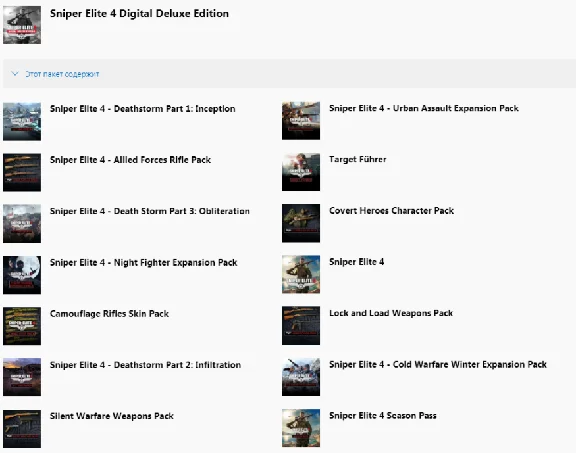Image resolution: width=576 pixels, height=453 pixels.
Task: Select "Sniper Elite 4 - Night Fighter Expansion Pack" title
Action: point(144,263)
